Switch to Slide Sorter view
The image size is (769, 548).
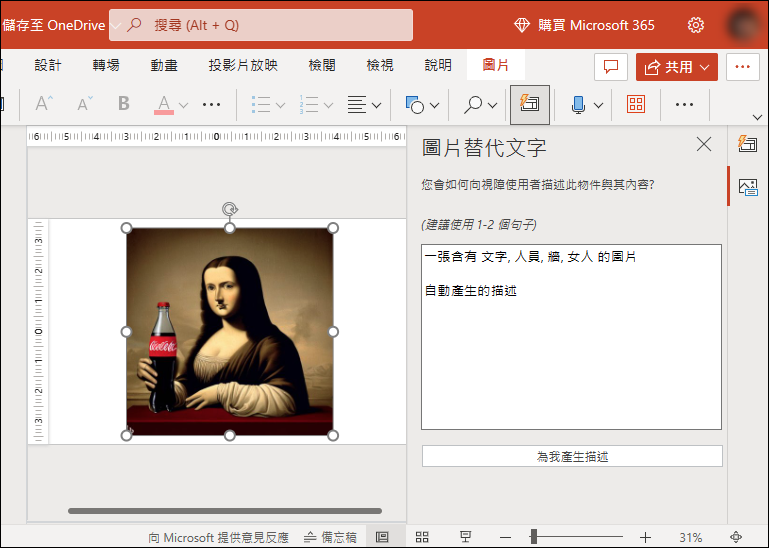[x=422, y=537]
